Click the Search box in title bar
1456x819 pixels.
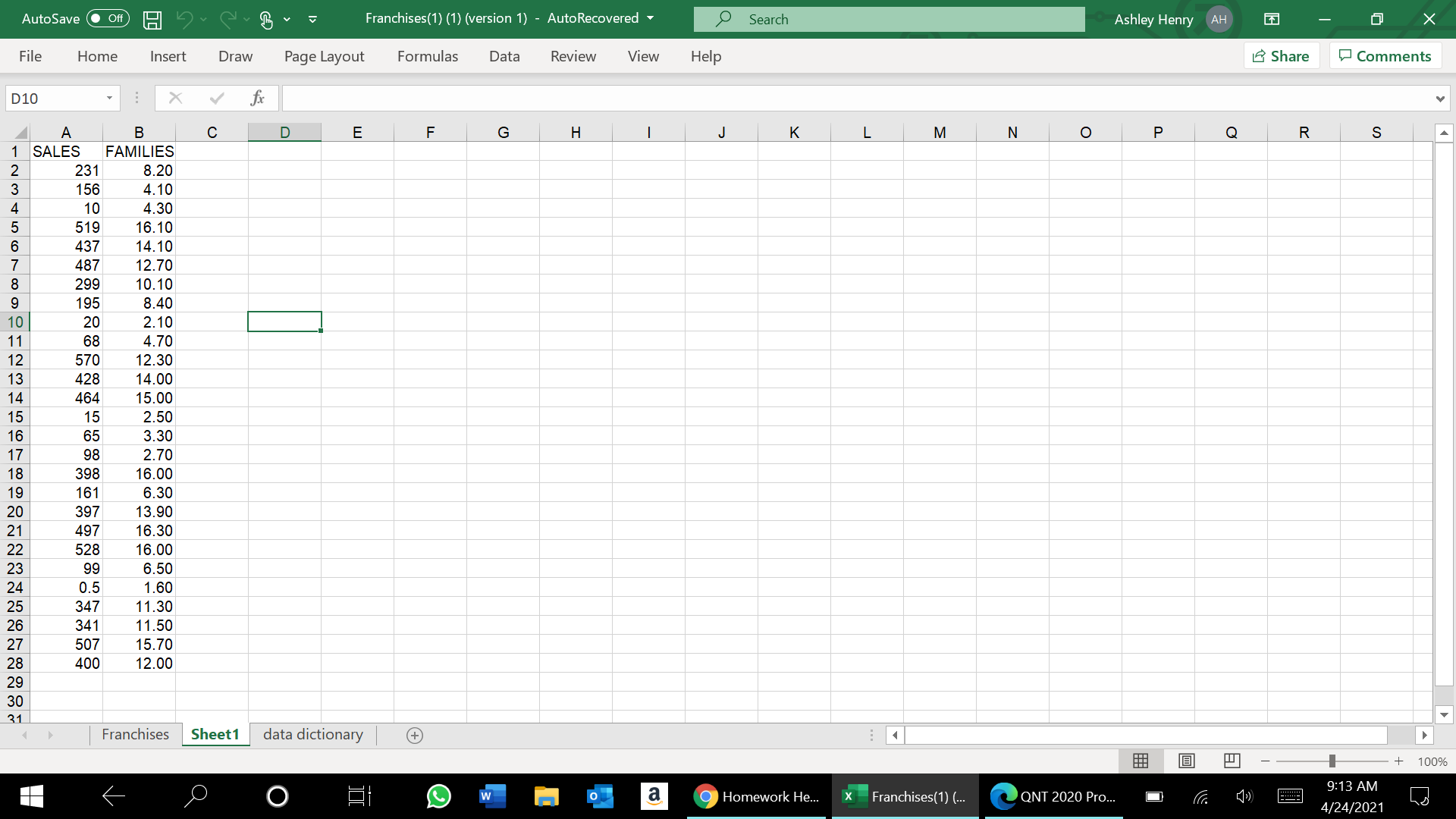889,20
